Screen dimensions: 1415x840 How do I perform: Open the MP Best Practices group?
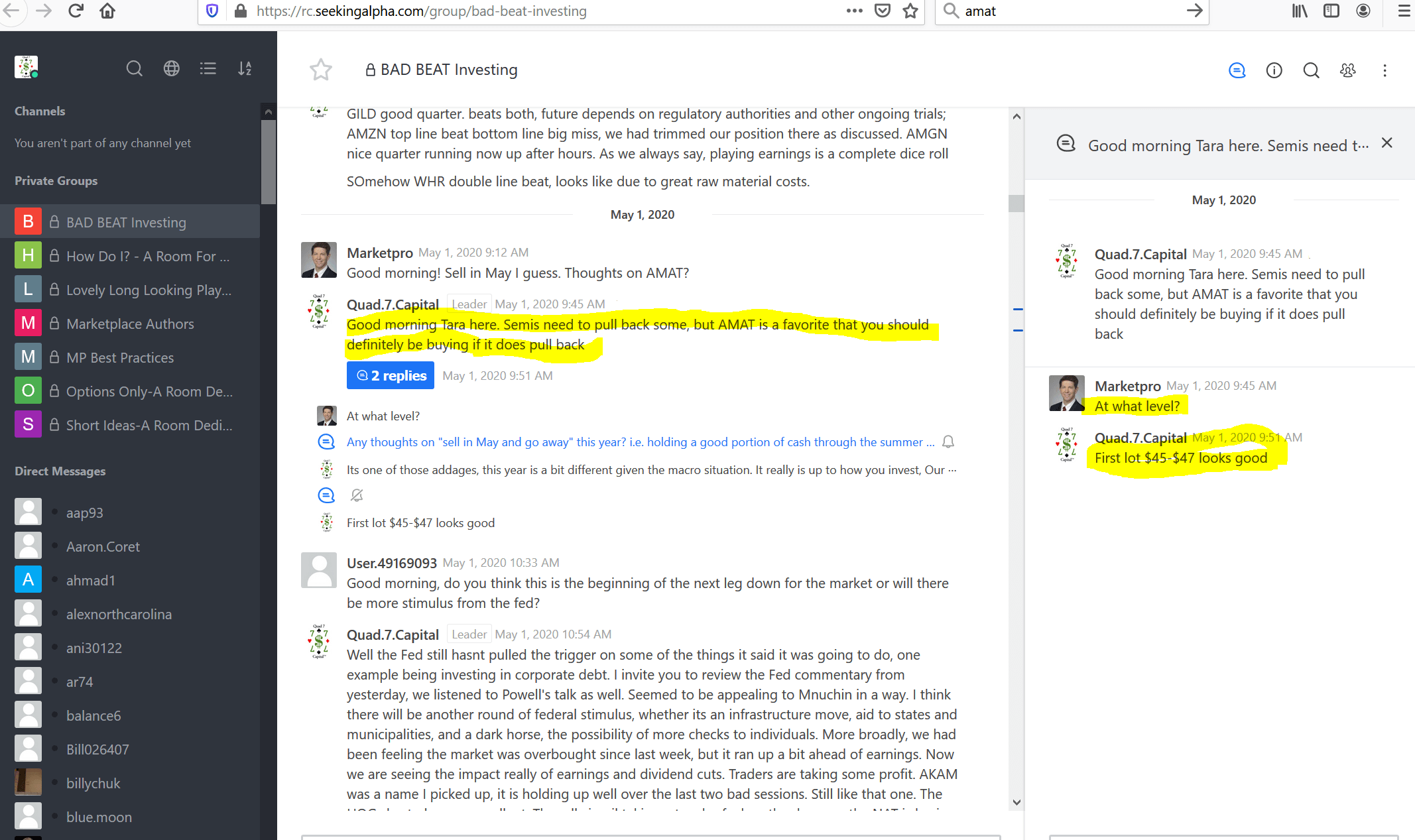(x=130, y=357)
